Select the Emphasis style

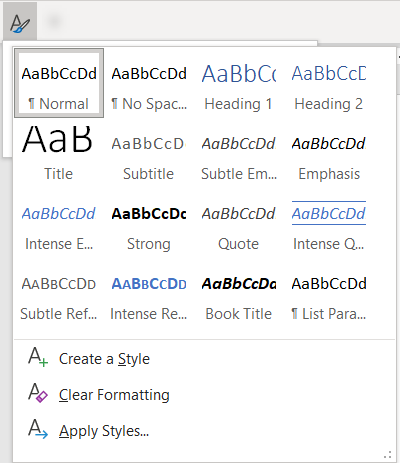[329, 153]
